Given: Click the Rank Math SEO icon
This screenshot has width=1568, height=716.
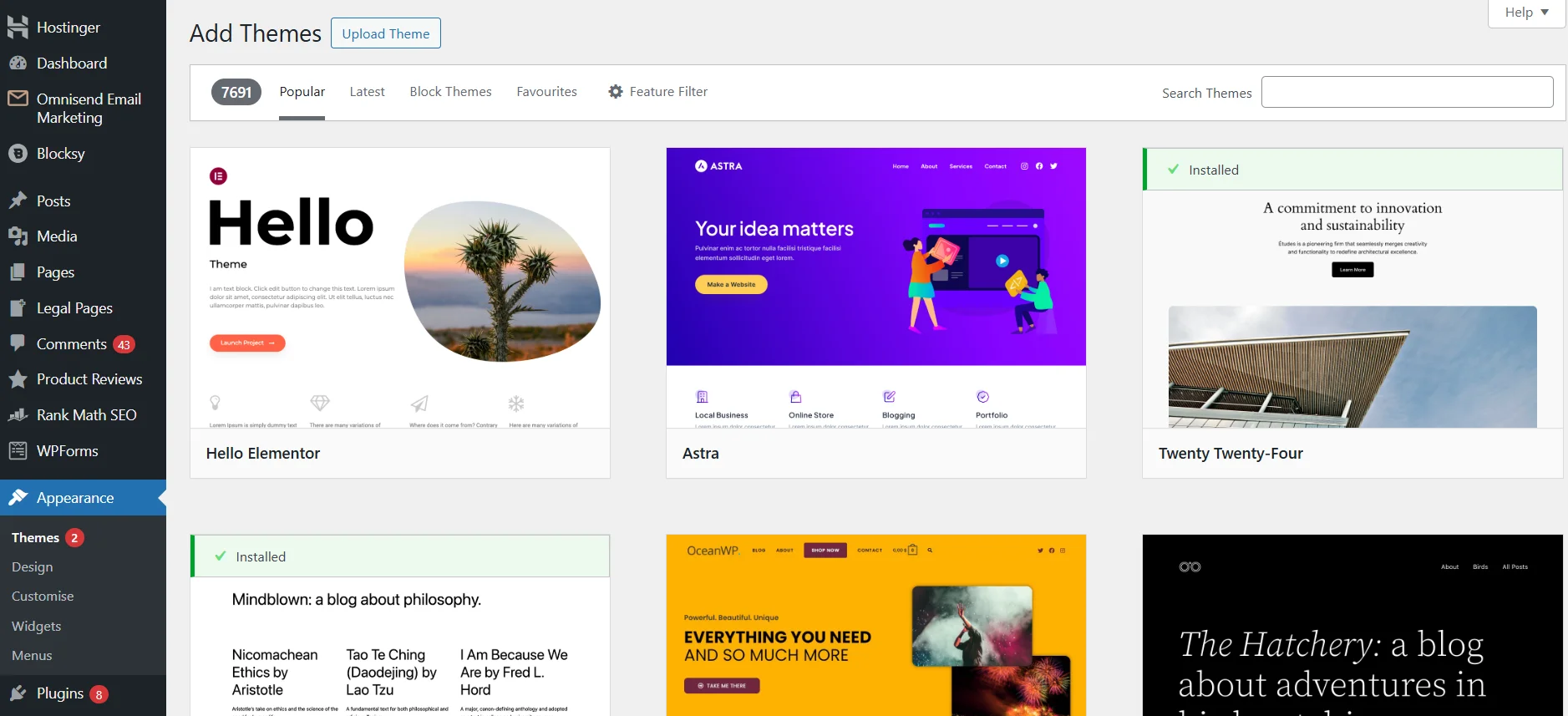Looking at the screenshot, I should (18, 415).
